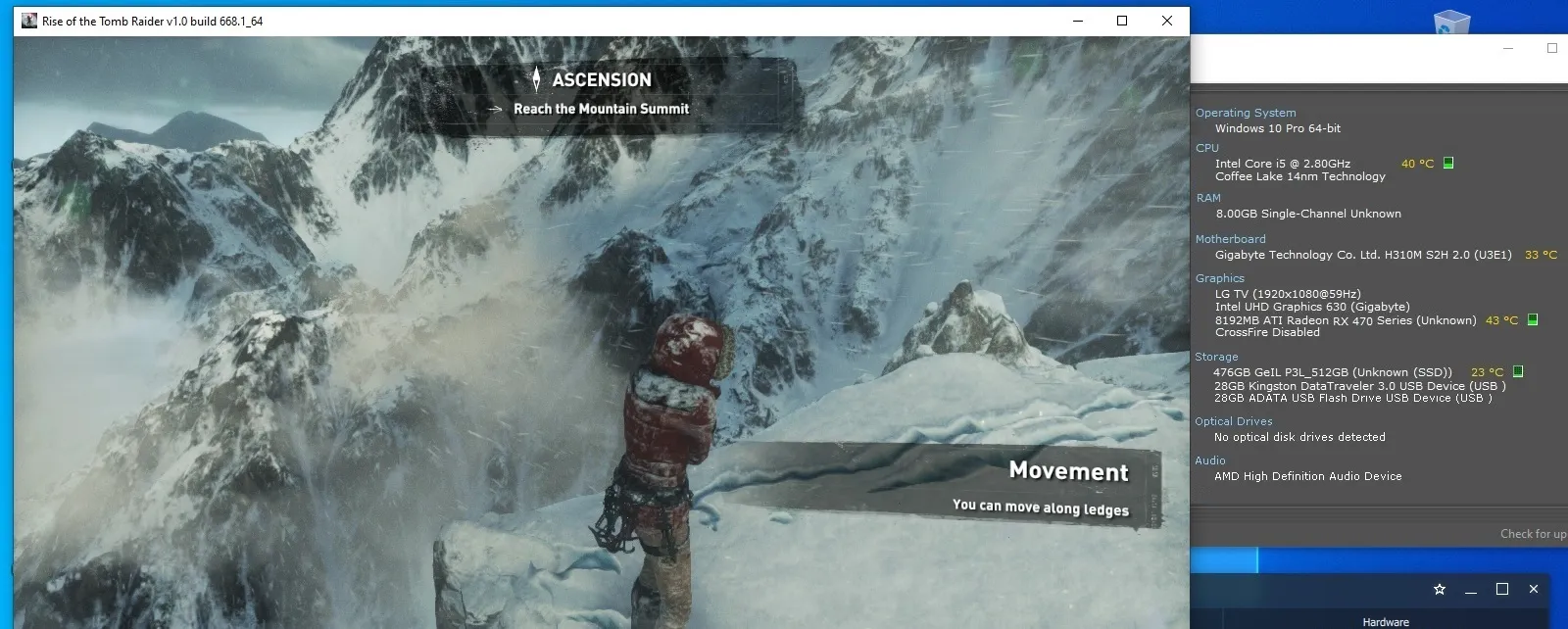
Task: Open the Motherboard section link
Action: coord(1231,239)
